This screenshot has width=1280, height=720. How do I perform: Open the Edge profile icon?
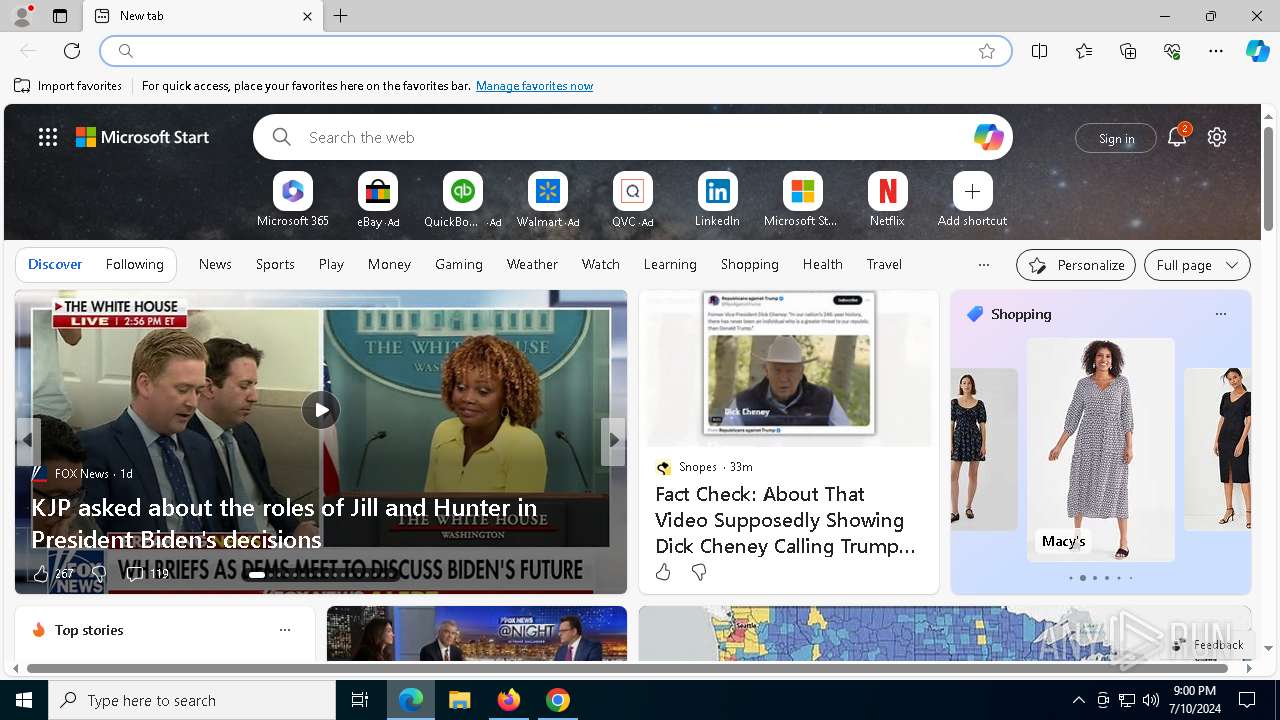tap(22, 16)
